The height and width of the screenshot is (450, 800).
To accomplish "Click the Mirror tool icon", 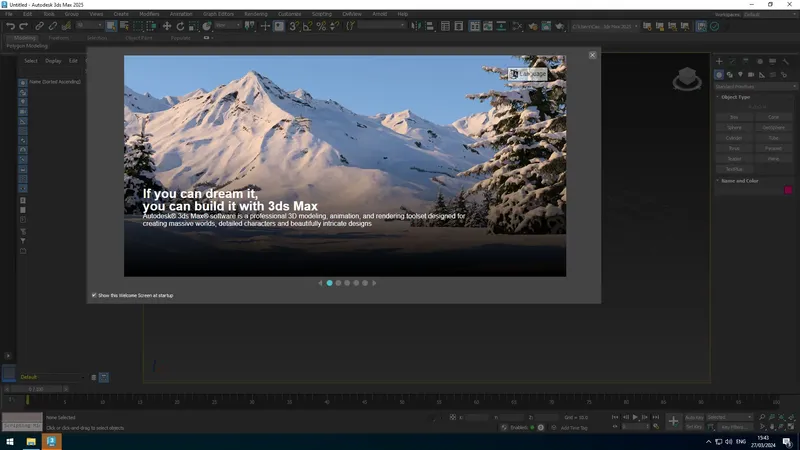I will 416,26.
